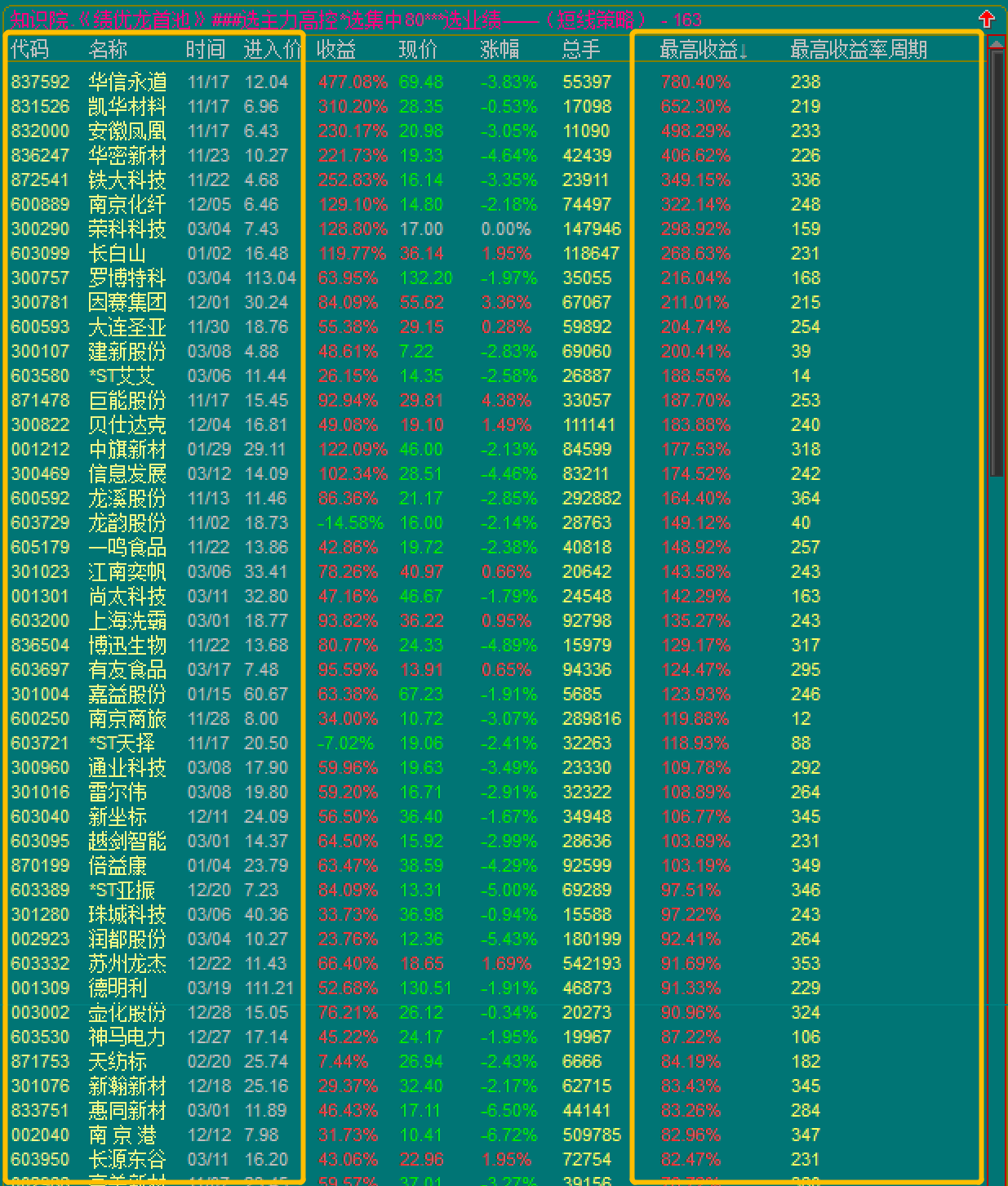The height and width of the screenshot is (1186, 1008).
Task: Select 苏州龙杰 stock name
Action: pyautogui.click(x=128, y=963)
